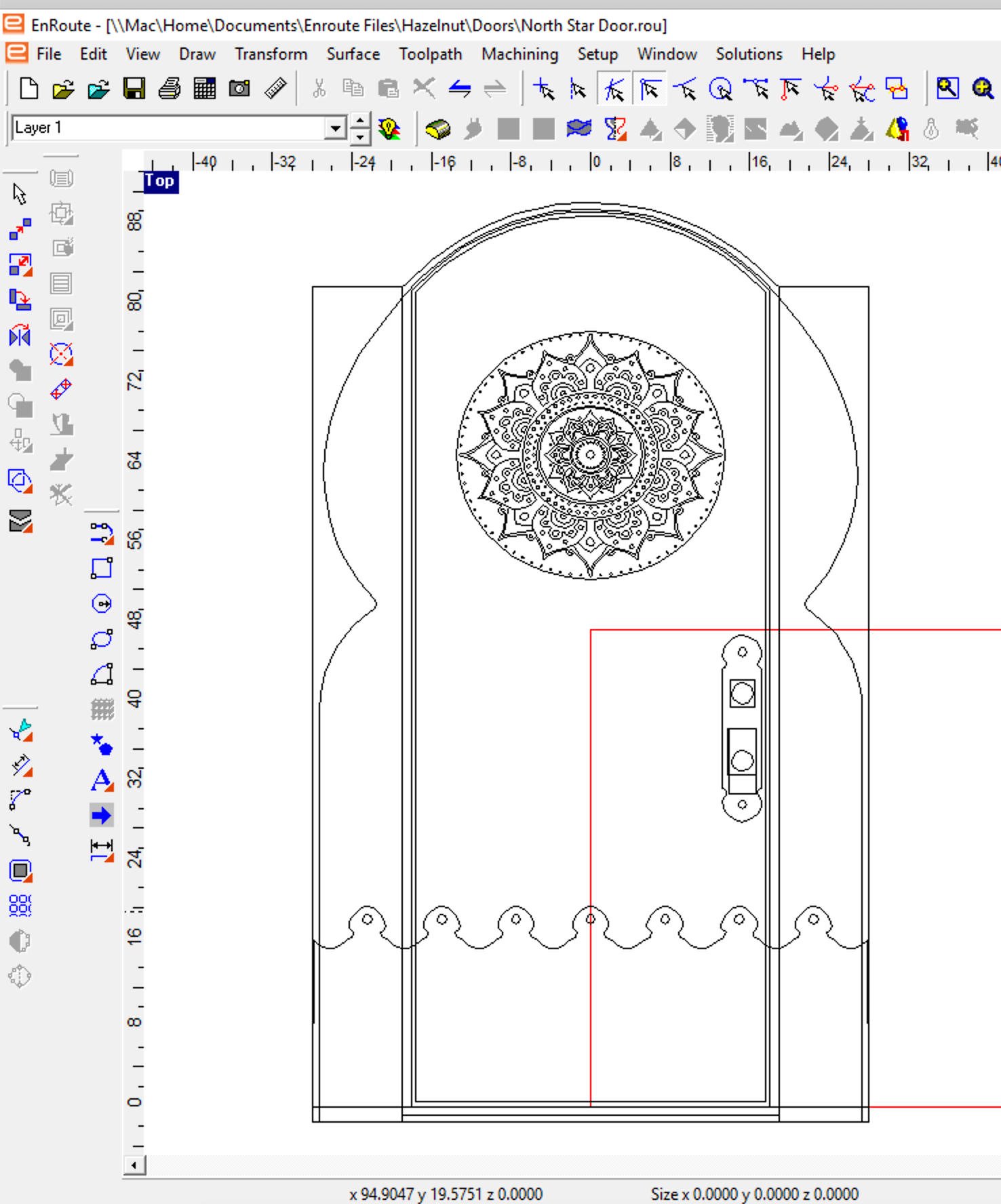The width and height of the screenshot is (1001, 1204).
Task: Toggle the snap with red node pointer
Action: point(791,89)
